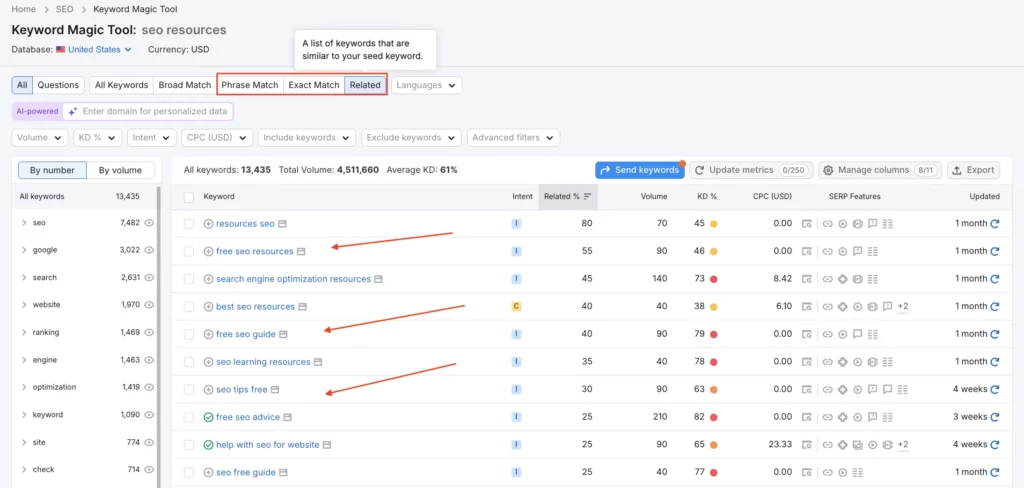Open the Advanced filters dropdown

[x=513, y=138]
